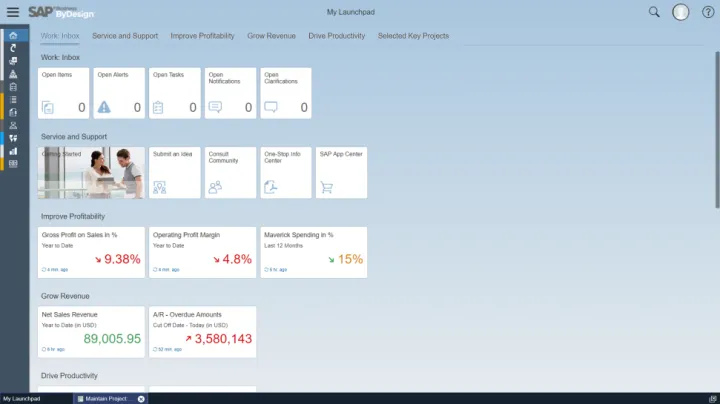Open the Consult Community tile
Viewport: 720px width, 404px height.
click(x=230, y=172)
